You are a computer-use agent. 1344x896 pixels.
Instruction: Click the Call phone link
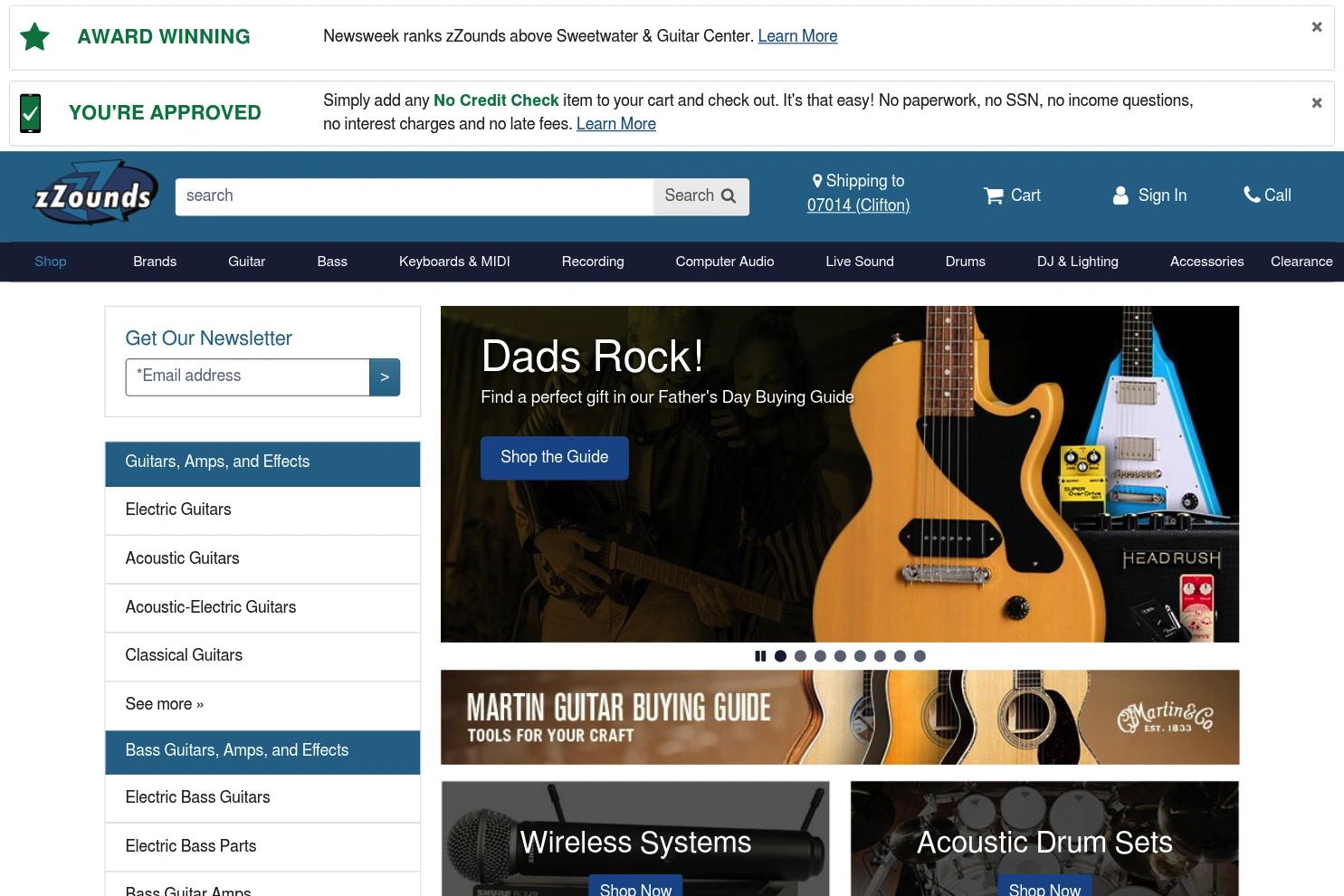point(1267,195)
